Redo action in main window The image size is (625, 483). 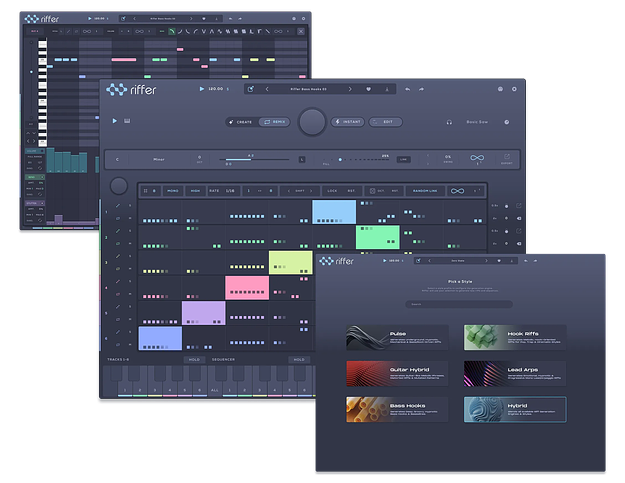click(x=421, y=89)
